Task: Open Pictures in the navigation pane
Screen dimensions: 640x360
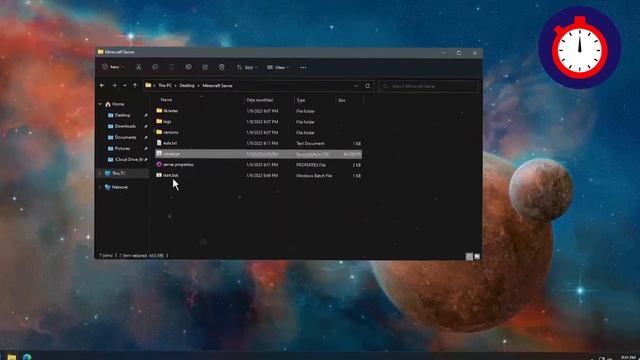Action: click(x=122, y=149)
